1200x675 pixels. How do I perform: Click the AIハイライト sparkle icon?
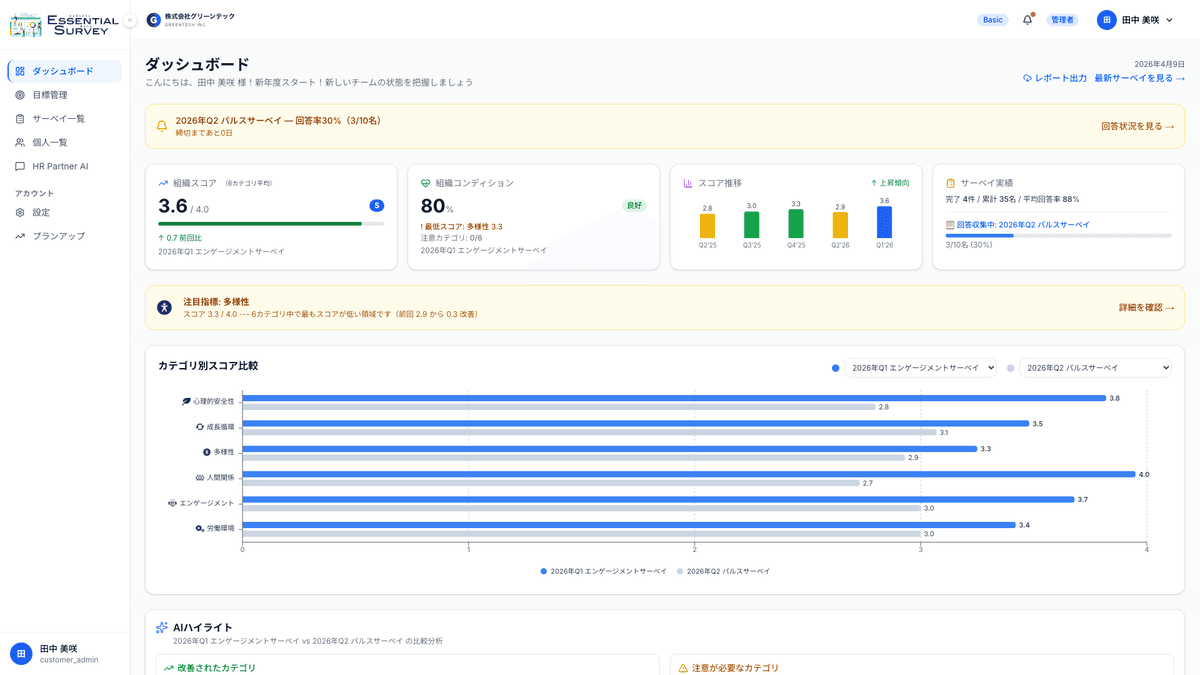pyautogui.click(x=162, y=628)
